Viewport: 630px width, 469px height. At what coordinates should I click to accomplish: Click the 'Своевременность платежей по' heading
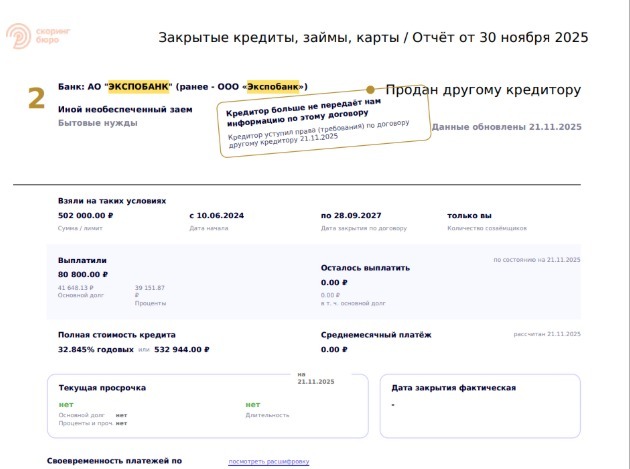coord(114,461)
